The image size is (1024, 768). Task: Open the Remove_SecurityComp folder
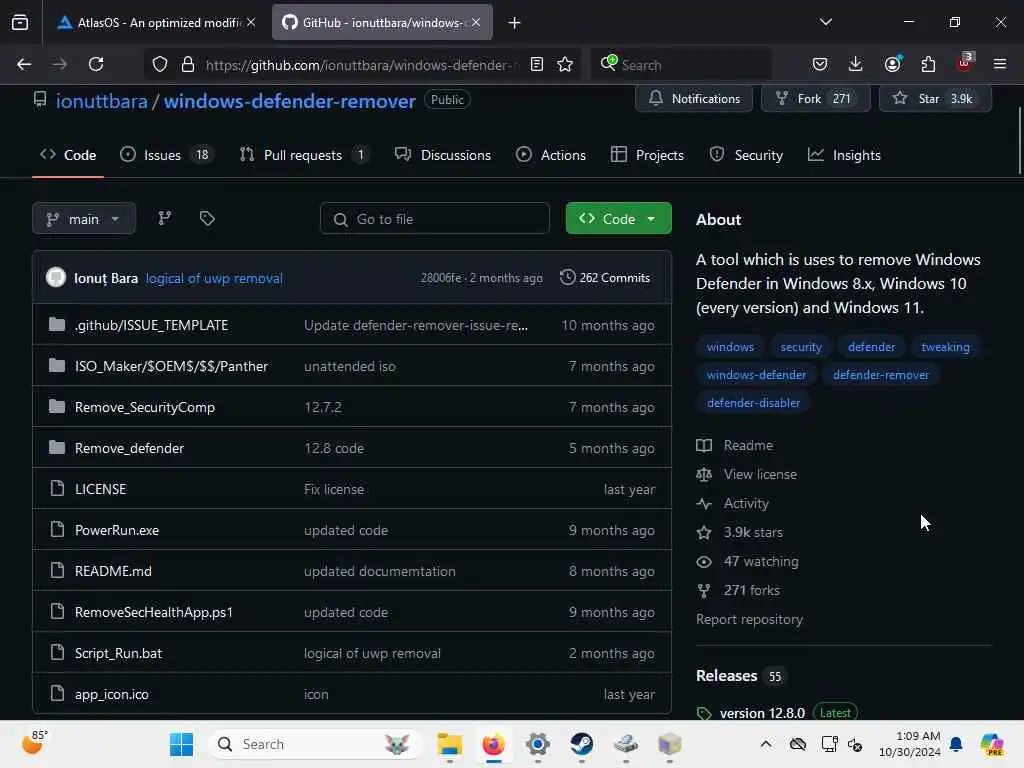[144, 407]
